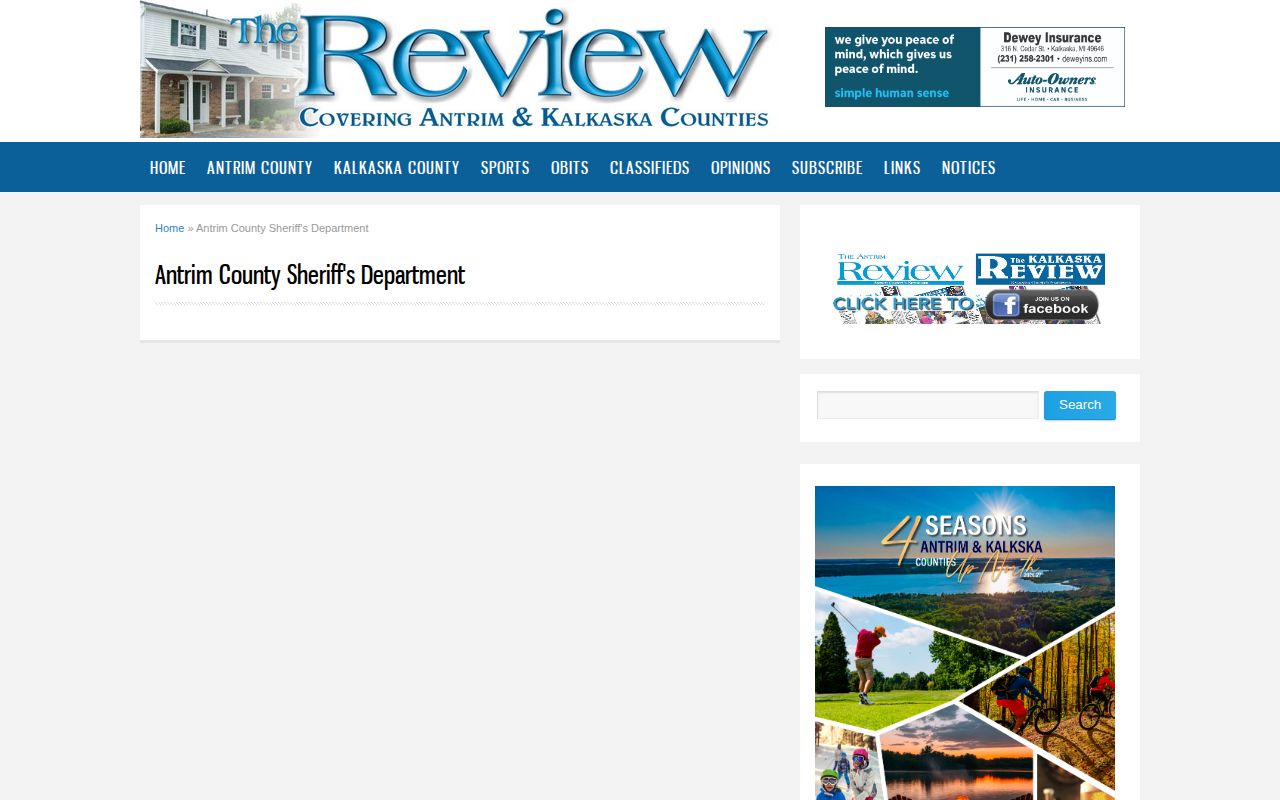The width and height of the screenshot is (1280, 800).
Task: Go to Antrim County section
Action: [260, 167]
